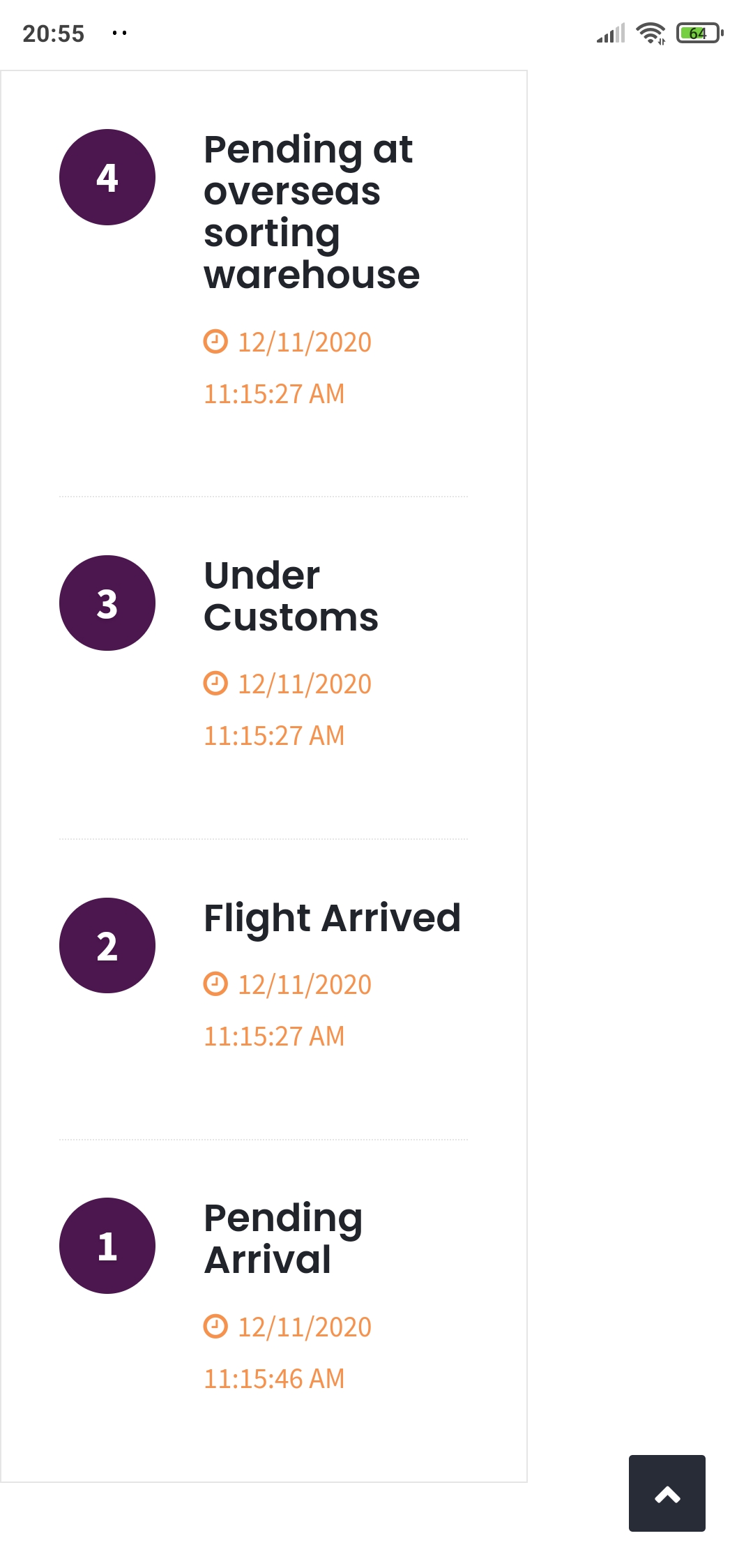This screenshot has width=753, height=1568.
Task: Open 'Pending at overseas sorting warehouse' status
Action: [x=312, y=212]
